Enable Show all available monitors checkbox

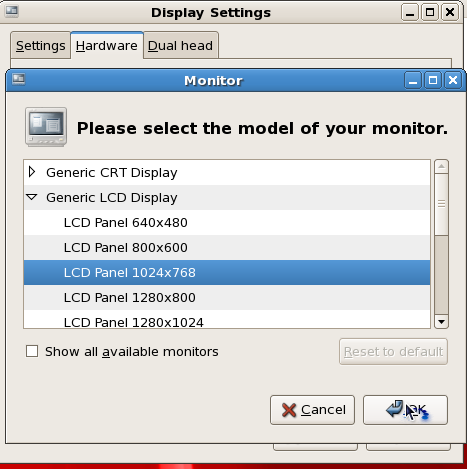[x=32, y=351]
